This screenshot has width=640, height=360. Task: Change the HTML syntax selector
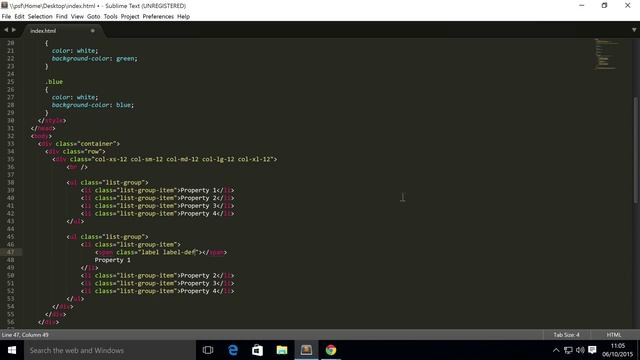tap(613, 335)
